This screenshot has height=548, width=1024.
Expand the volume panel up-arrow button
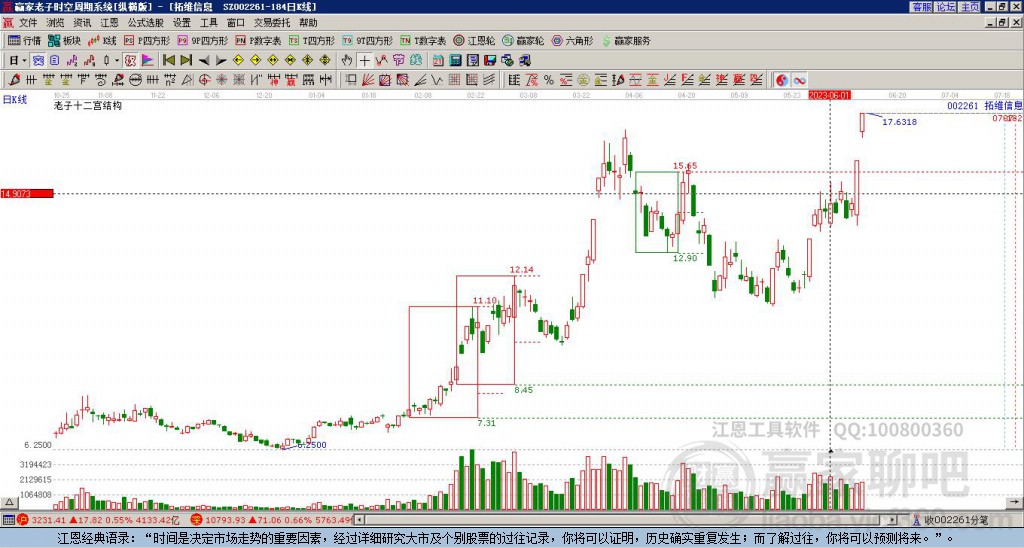point(9,502)
